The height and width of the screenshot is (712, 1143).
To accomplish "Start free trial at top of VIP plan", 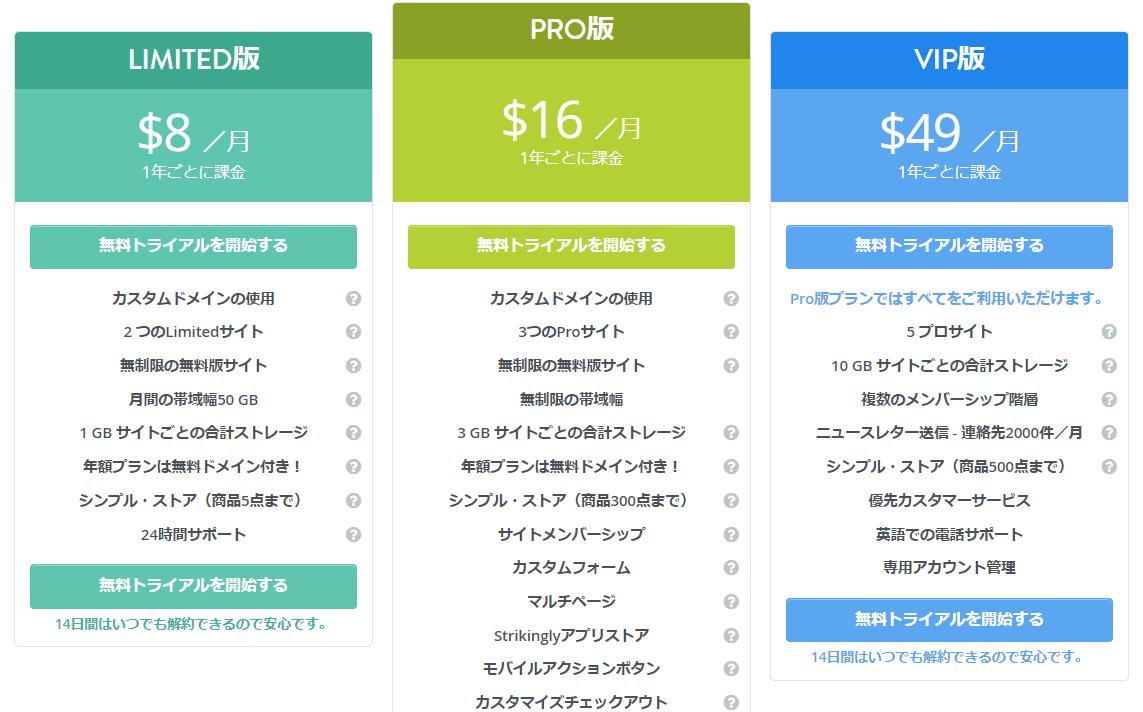I will point(949,246).
